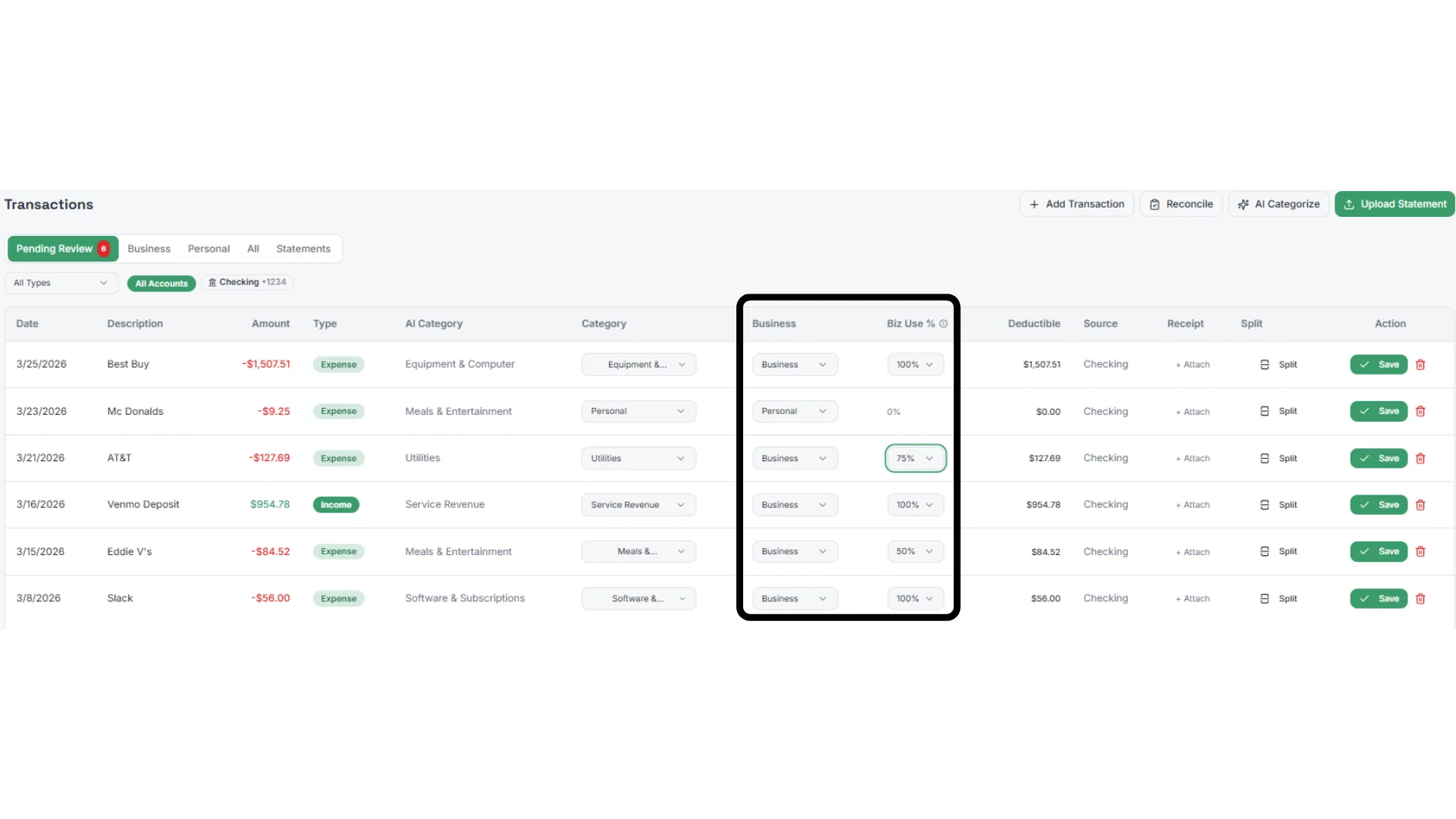Click the Income badge in Venmo row

point(336,505)
